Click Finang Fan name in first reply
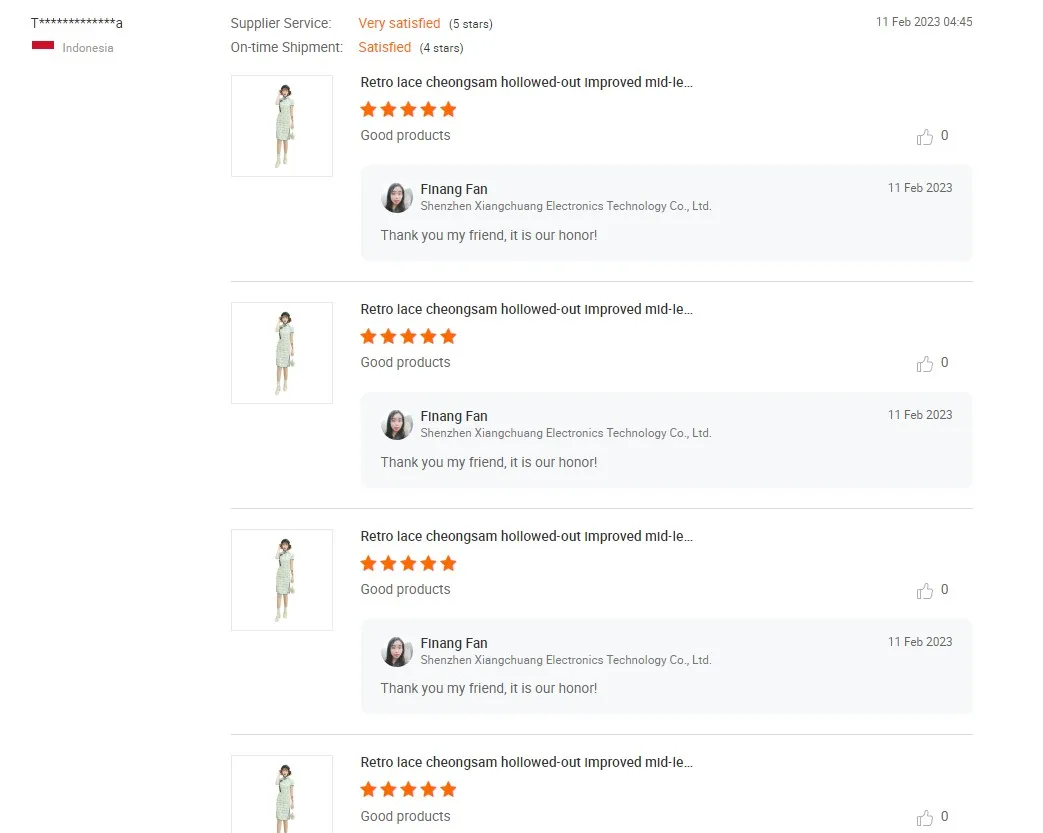The height and width of the screenshot is (833, 1043). coord(454,189)
